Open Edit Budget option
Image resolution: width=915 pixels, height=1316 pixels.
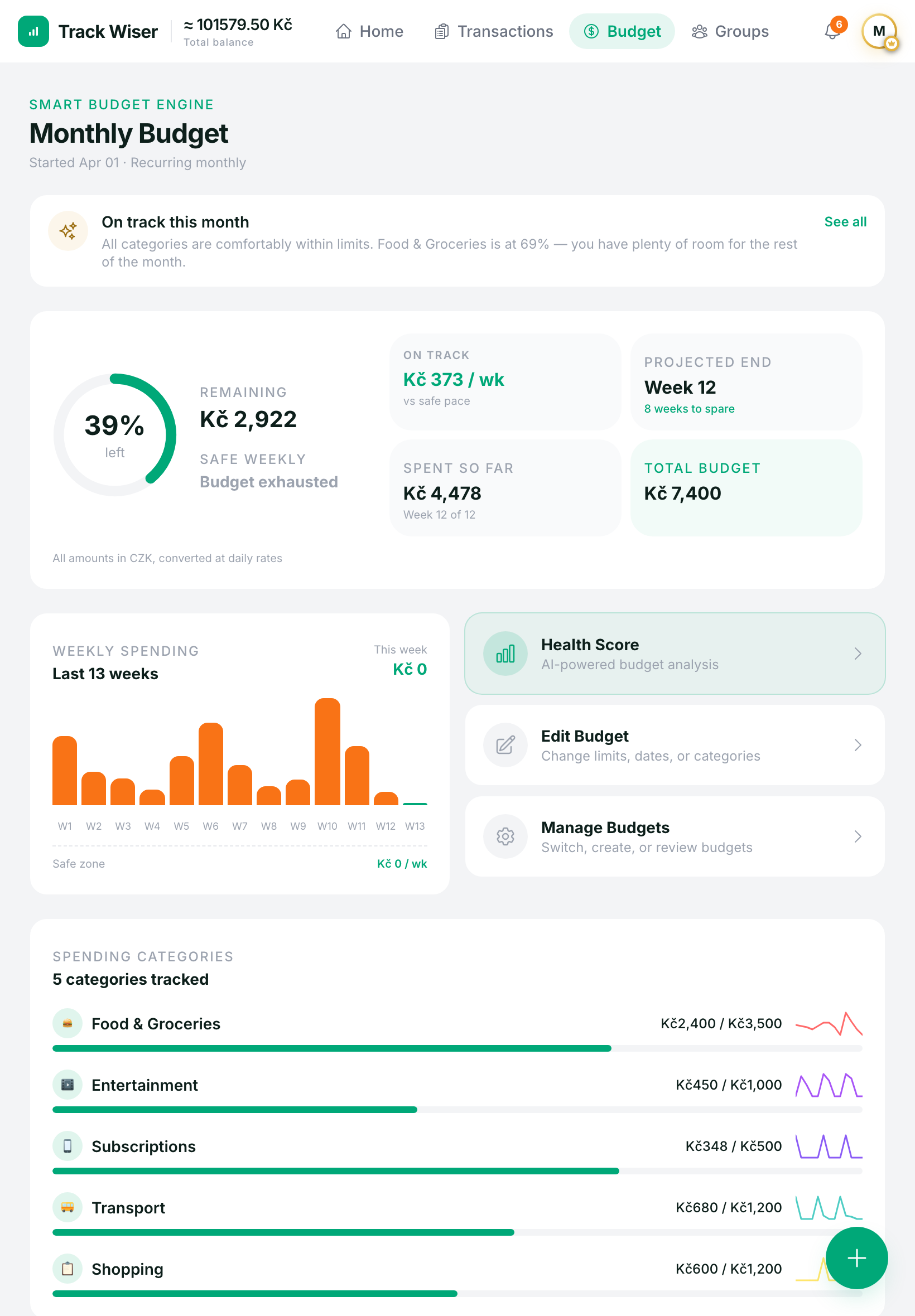pyautogui.click(x=675, y=745)
